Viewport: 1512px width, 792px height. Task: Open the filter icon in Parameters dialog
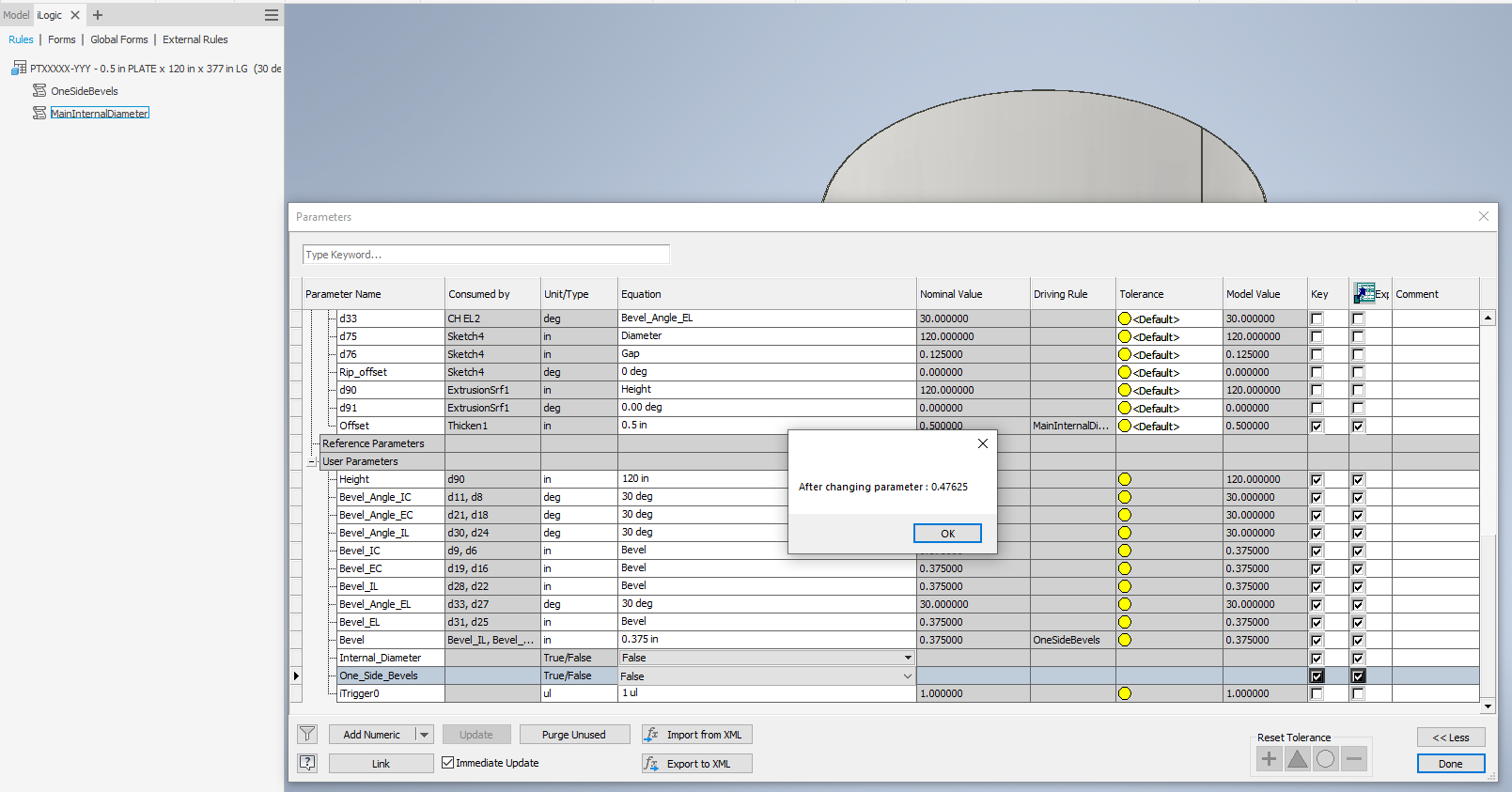tap(307, 734)
